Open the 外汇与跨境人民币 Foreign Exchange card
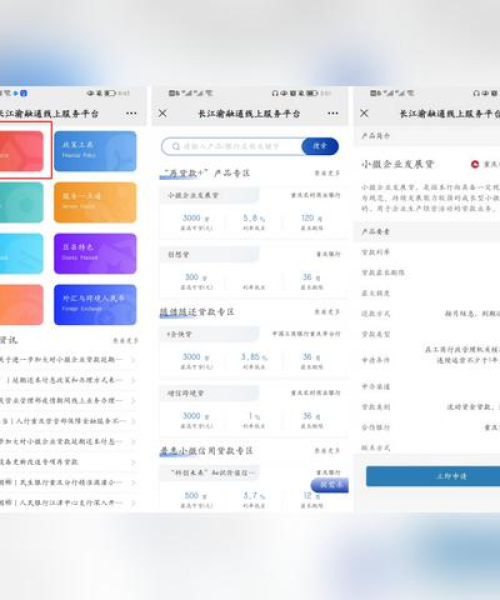The width and height of the screenshot is (500, 600). pyautogui.click(x=95, y=305)
